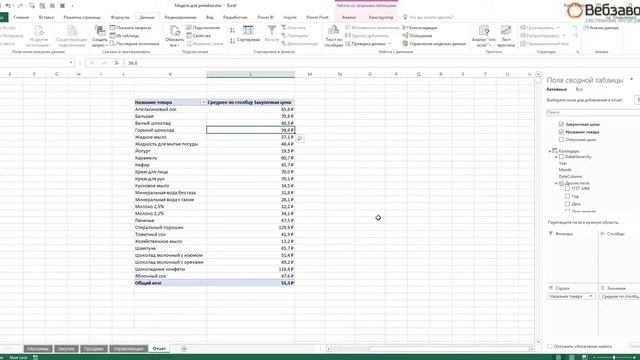Image resolution: width=640 pixels, height=360 pixels.
Task: Open the 'Вставка' ribbon tab
Action: tap(46, 17)
